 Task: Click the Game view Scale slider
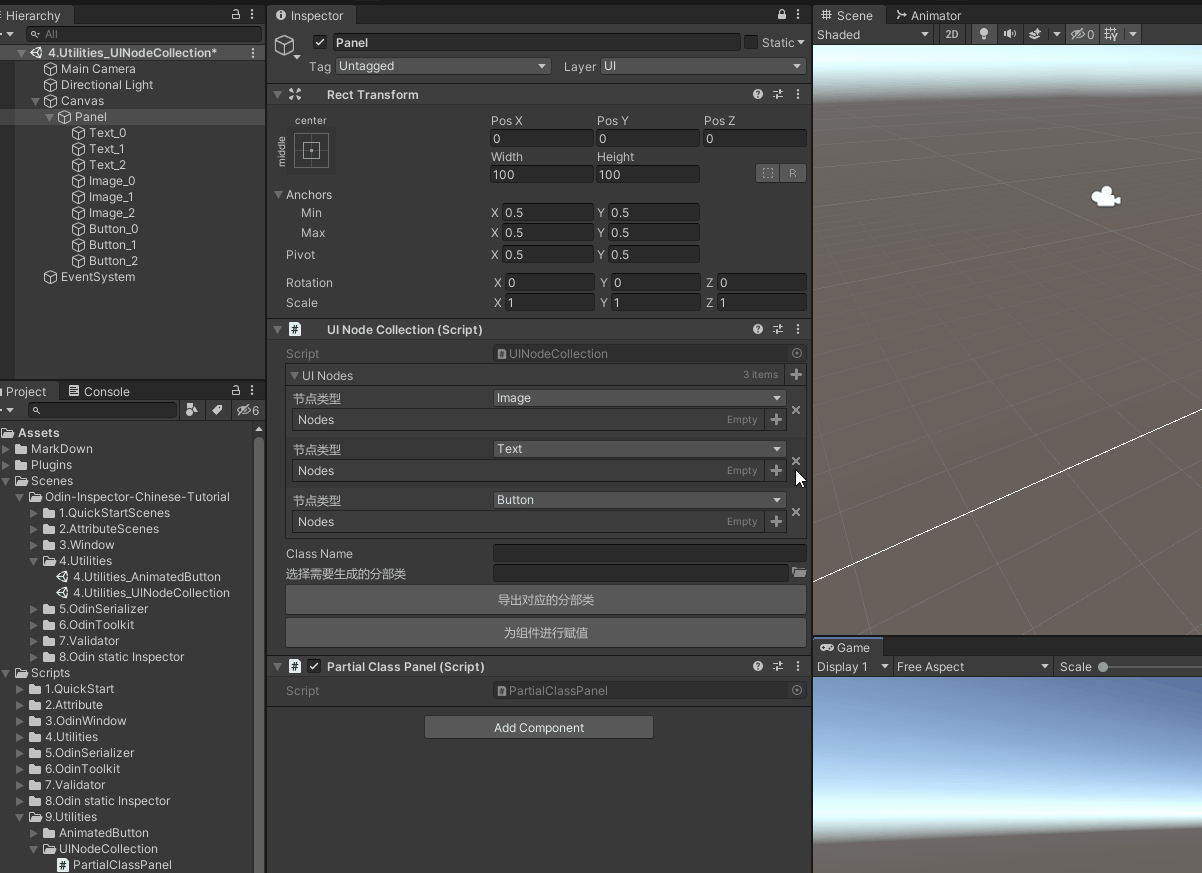1104,667
